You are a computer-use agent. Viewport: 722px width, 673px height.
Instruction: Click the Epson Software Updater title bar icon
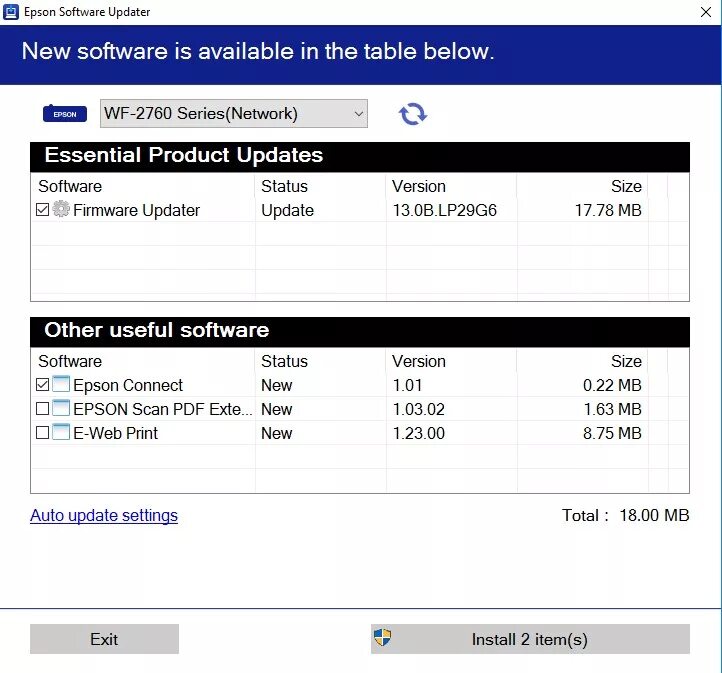(x=11, y=12)
